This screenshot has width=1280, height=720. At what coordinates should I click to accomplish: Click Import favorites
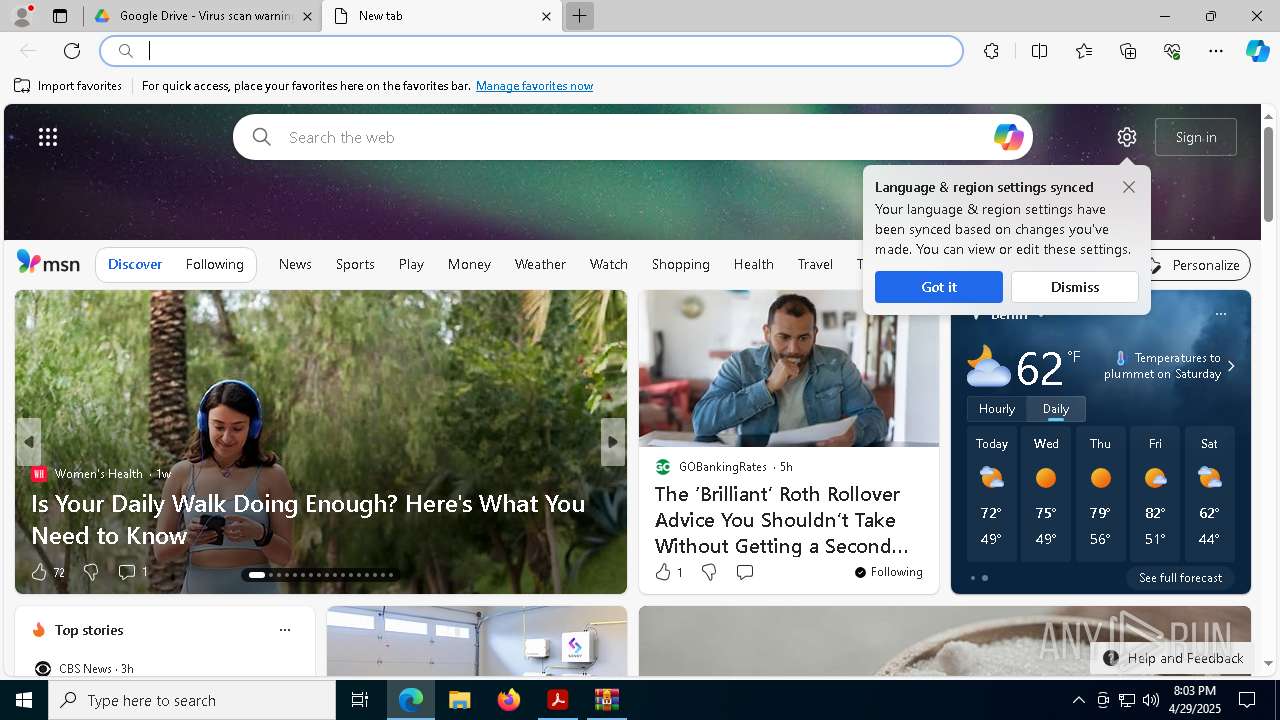(68, 86)
